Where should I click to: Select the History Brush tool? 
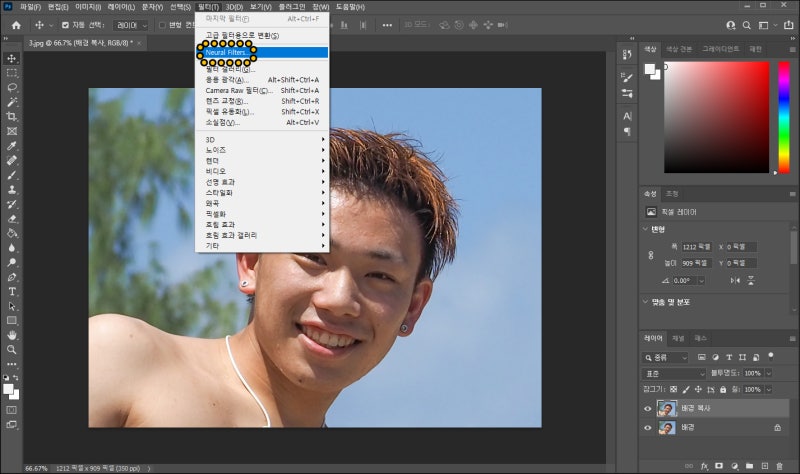pos(12,204)
